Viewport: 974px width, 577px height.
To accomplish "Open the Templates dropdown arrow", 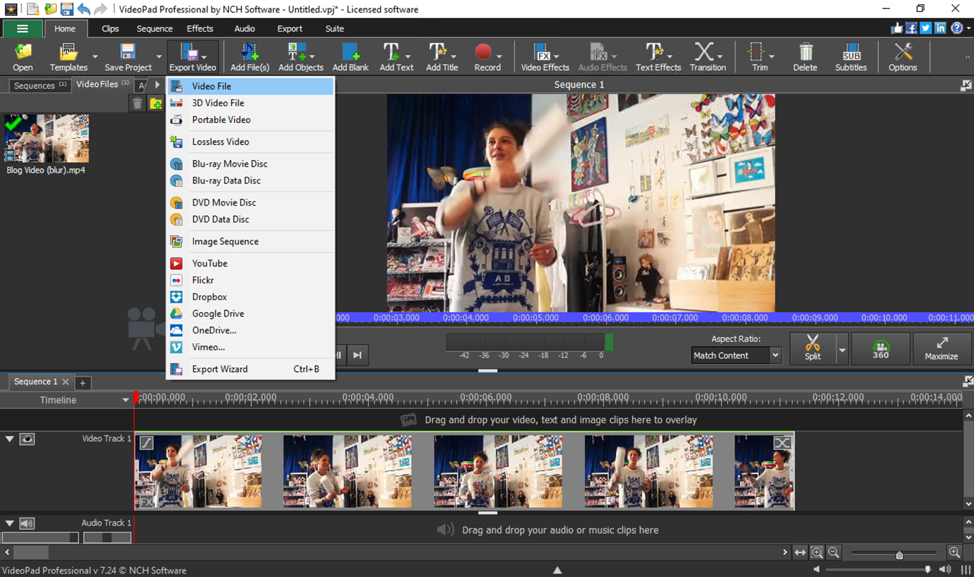I will [95, 57].
